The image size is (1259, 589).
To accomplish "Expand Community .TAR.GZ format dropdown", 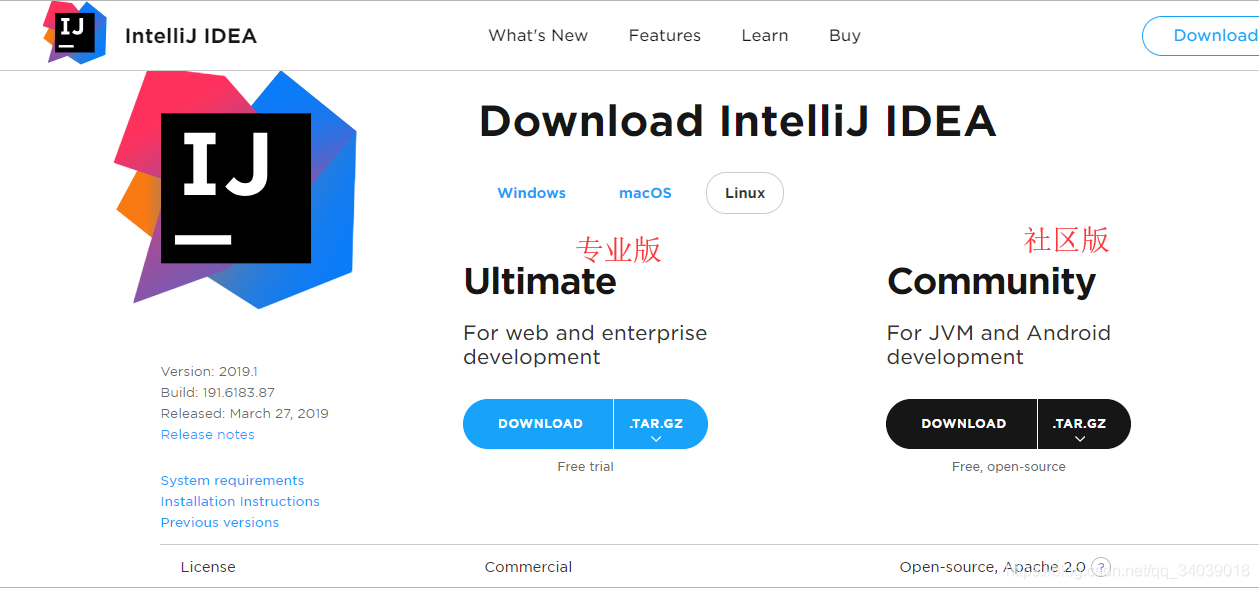I will [1084, 424].
